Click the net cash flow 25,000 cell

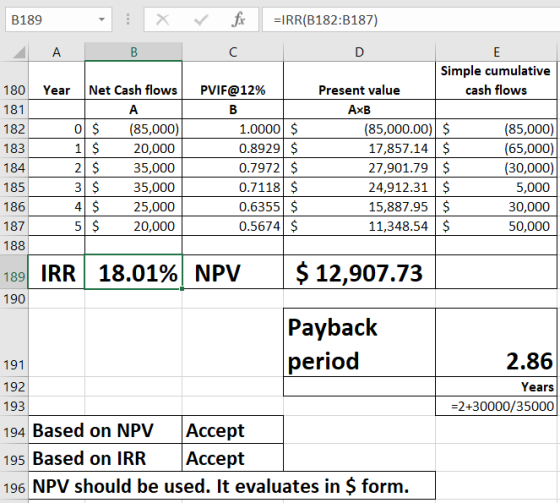pos(133,206)
